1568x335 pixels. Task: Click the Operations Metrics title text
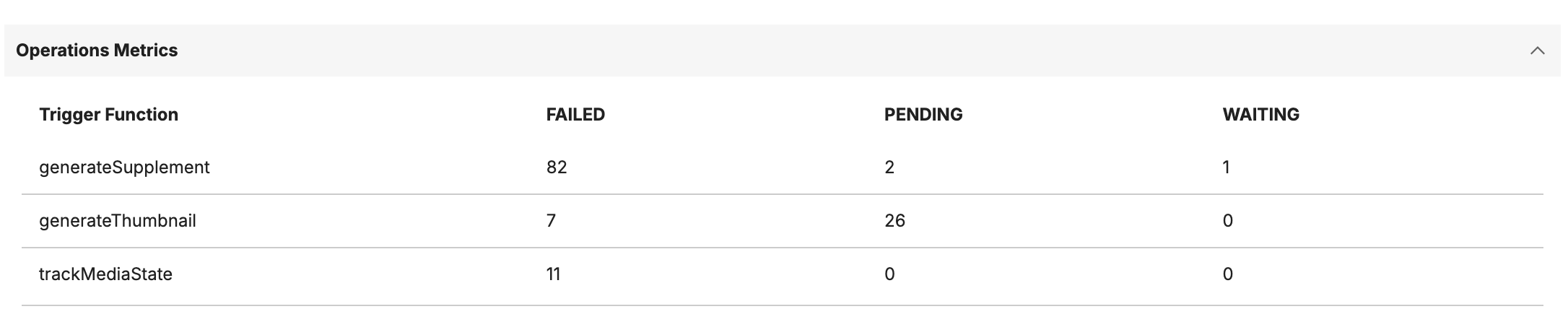point(97,51)
